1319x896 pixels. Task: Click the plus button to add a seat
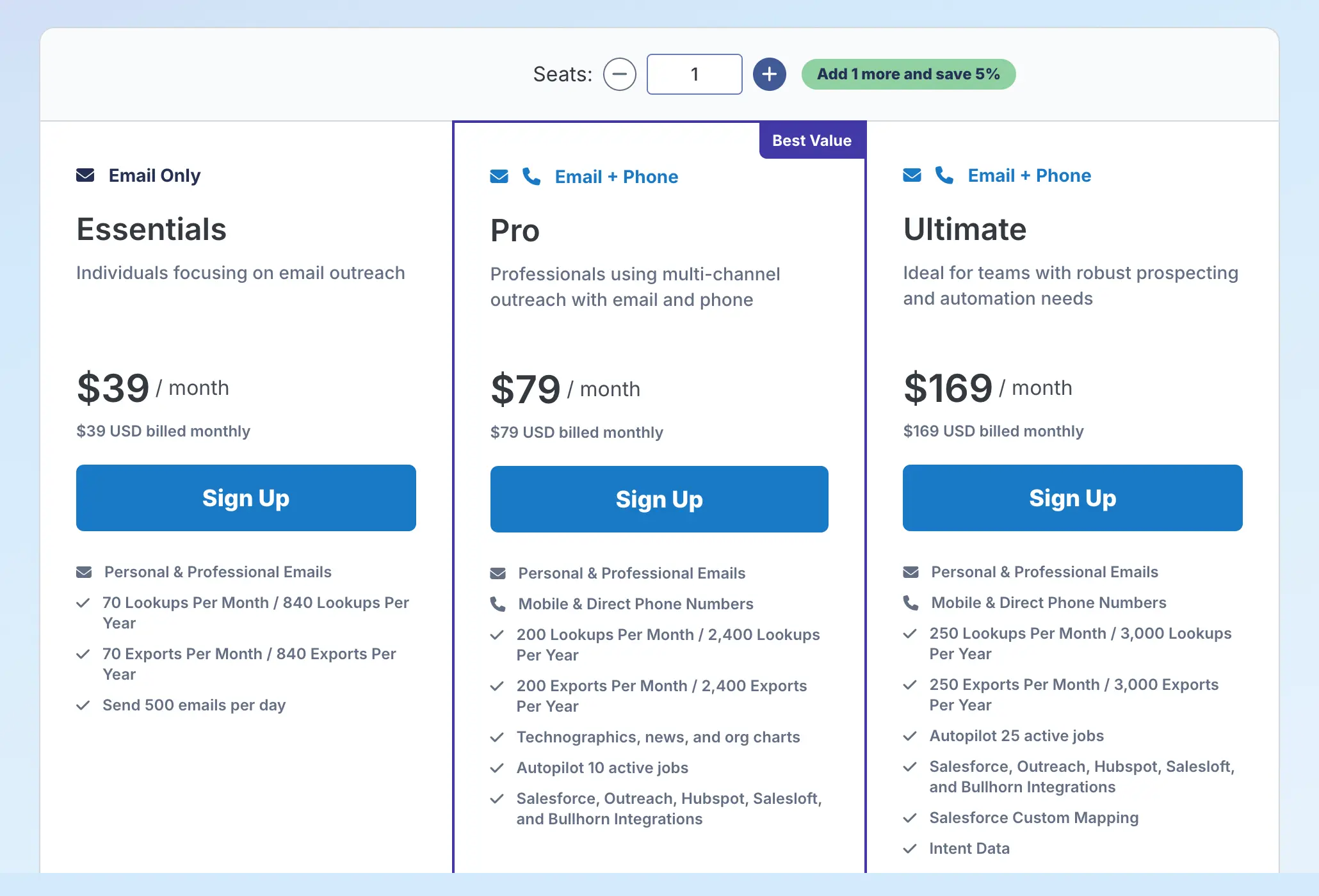(769, 74)
